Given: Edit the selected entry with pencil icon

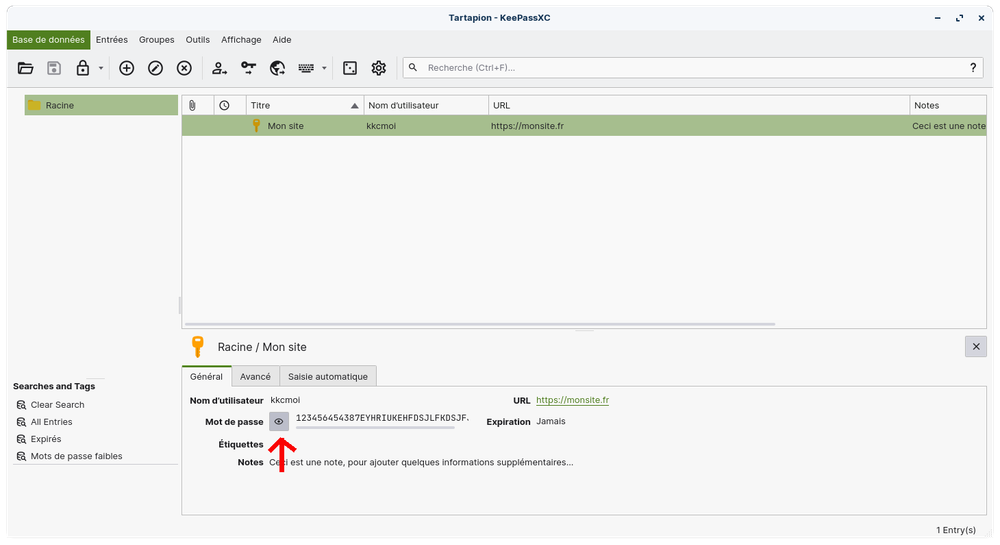Looking at the screenshot, I should pos(155,68).
